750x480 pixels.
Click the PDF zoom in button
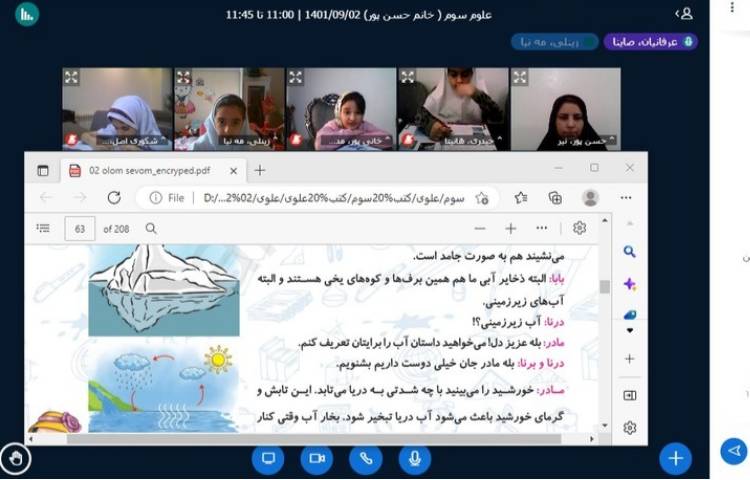click(511, 229)
